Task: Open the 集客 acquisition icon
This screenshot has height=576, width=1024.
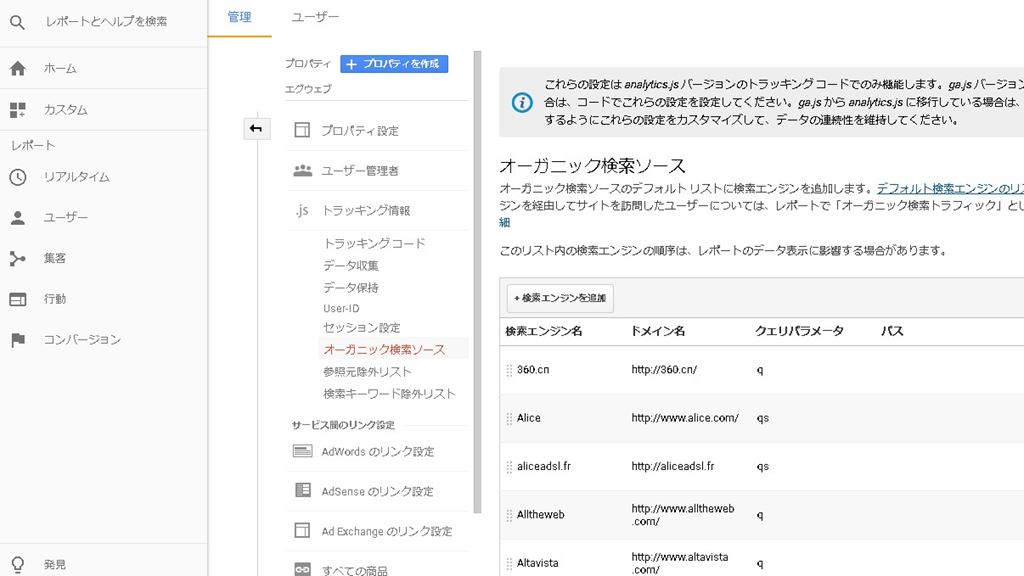Action: pyautogui.click(x=17, y=259)
